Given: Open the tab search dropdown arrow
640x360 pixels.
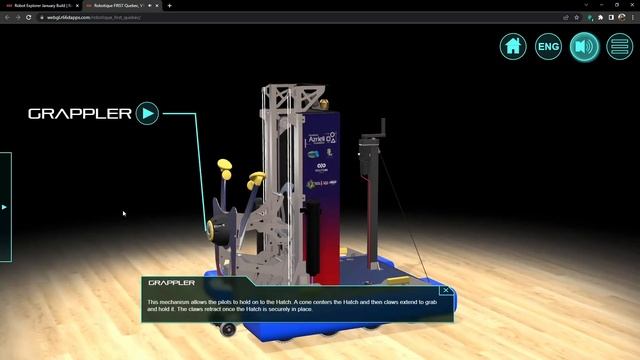Looking at the screenshot, I should pos(586,5).
